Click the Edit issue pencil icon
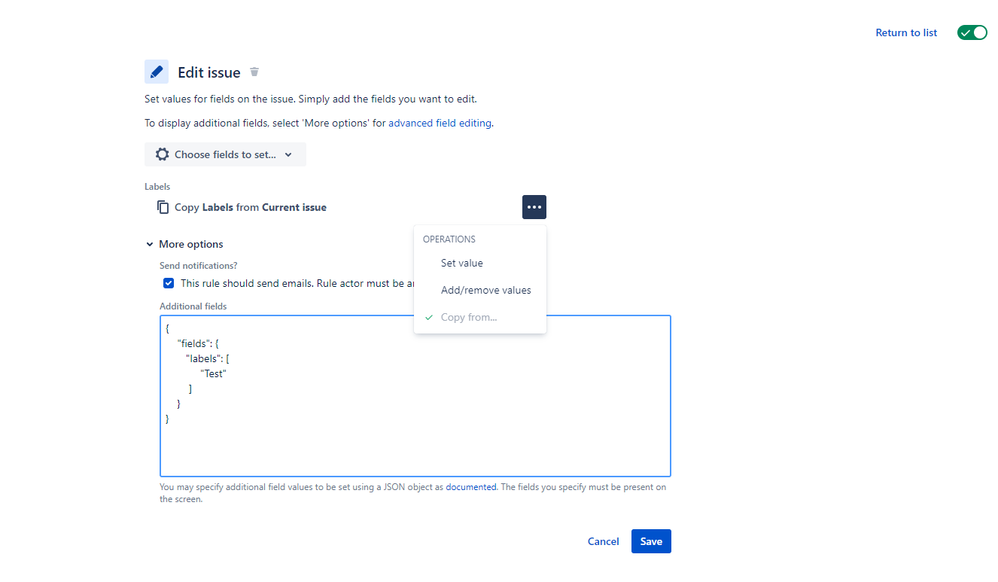This screenshot has height=582, width=998. click(157, 72)
